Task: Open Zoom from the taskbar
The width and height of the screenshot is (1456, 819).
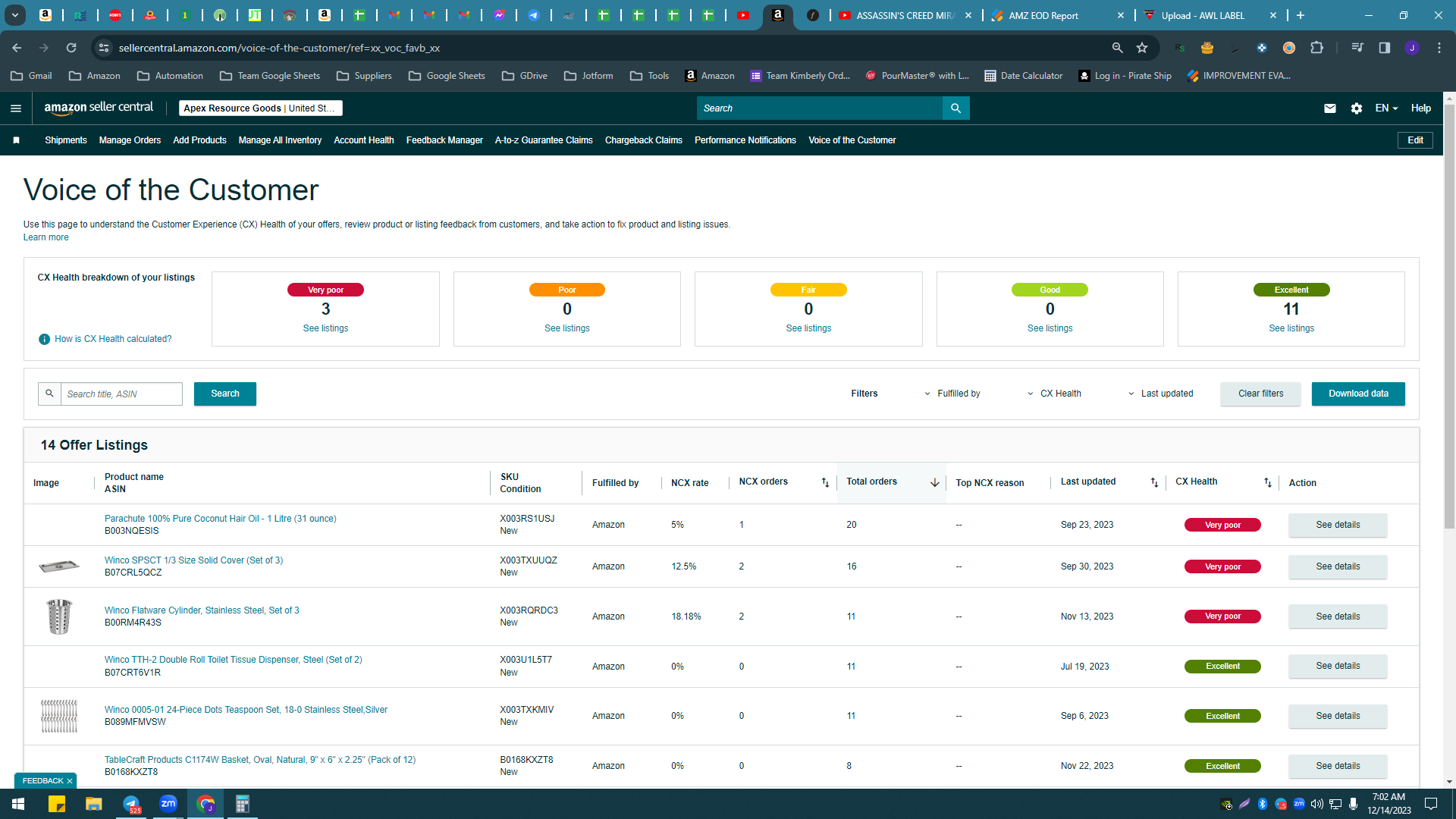Action: 168,804
